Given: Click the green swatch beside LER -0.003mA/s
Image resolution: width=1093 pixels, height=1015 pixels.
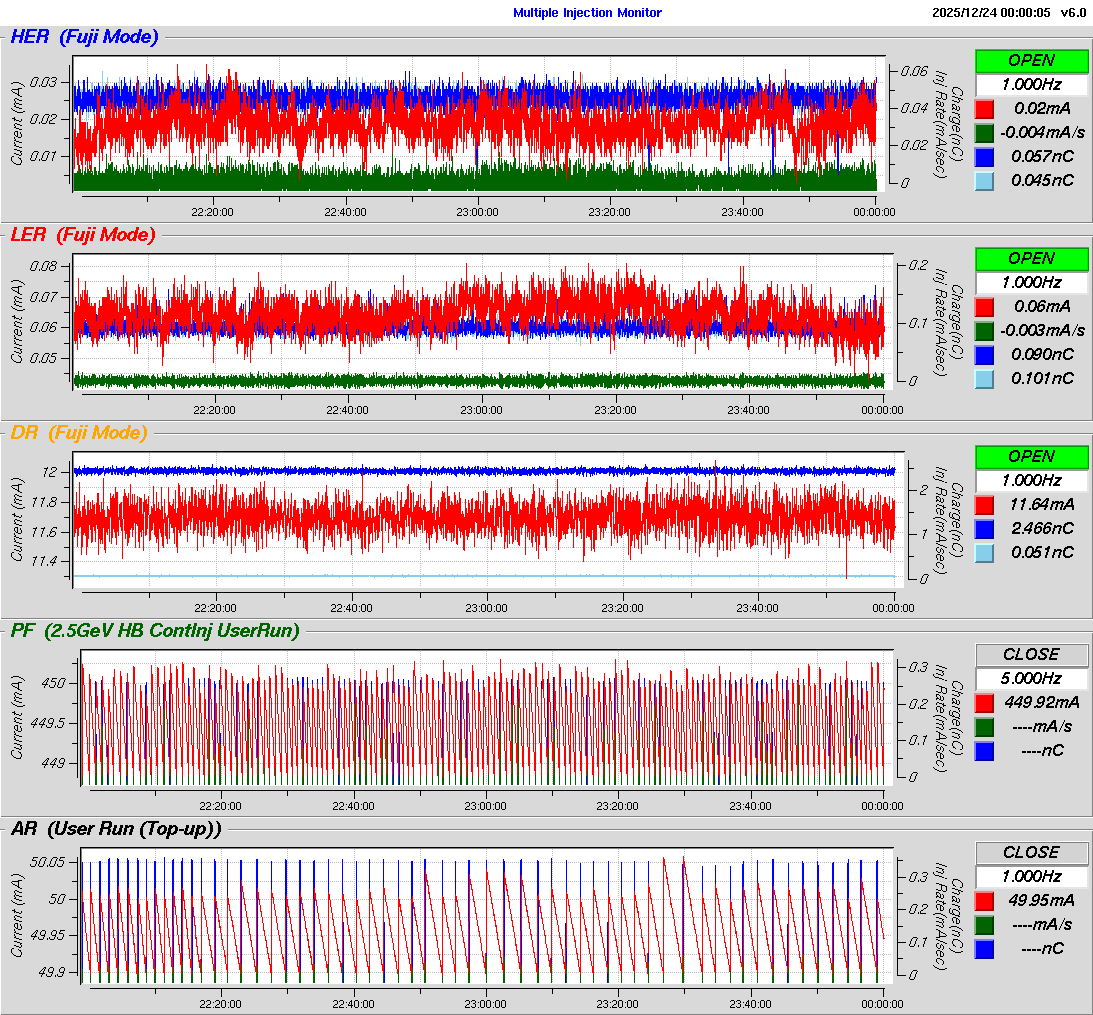Looking at the screenshot, I should [985, 331].
